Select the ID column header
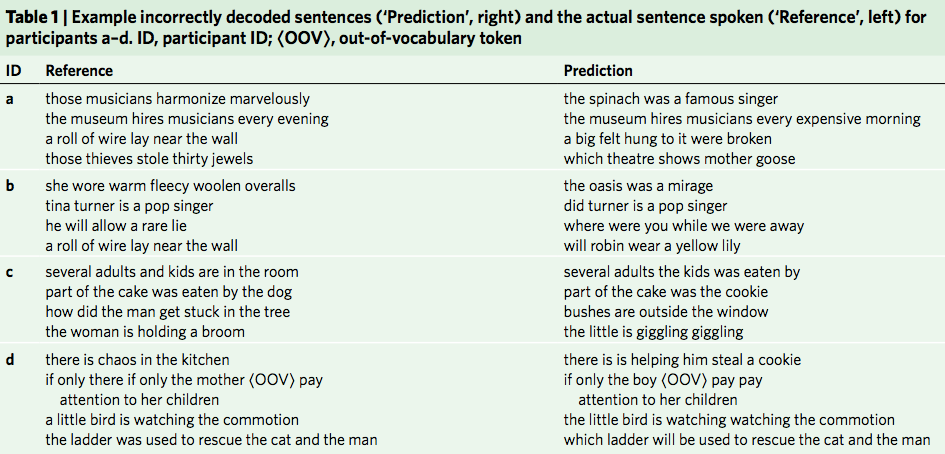 [x=13, y=71]
